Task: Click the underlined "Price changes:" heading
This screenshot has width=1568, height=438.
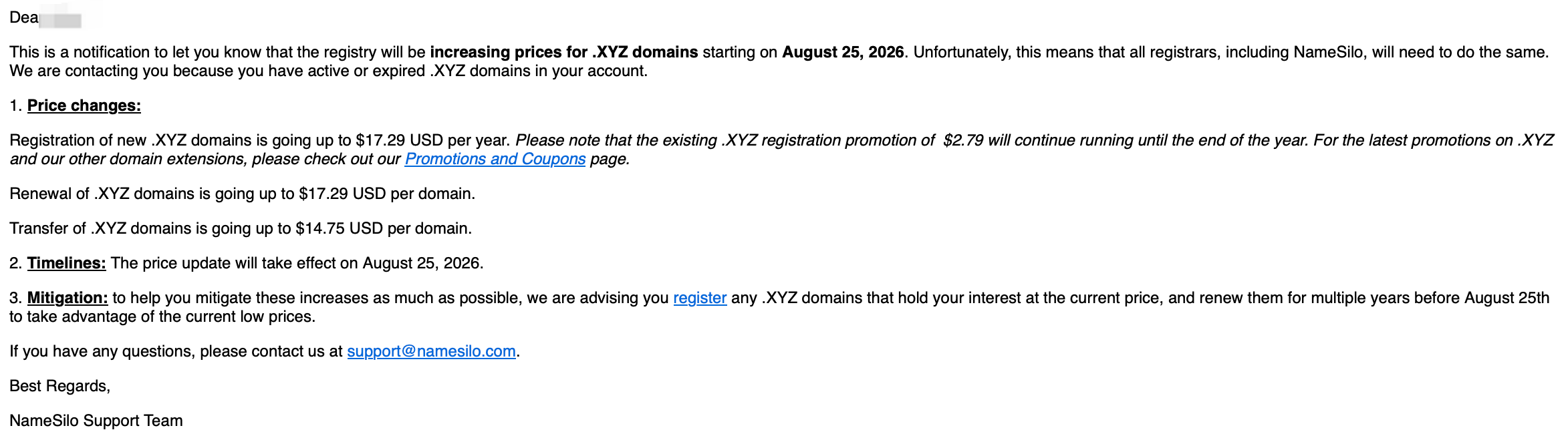Action: pos(84,105)
